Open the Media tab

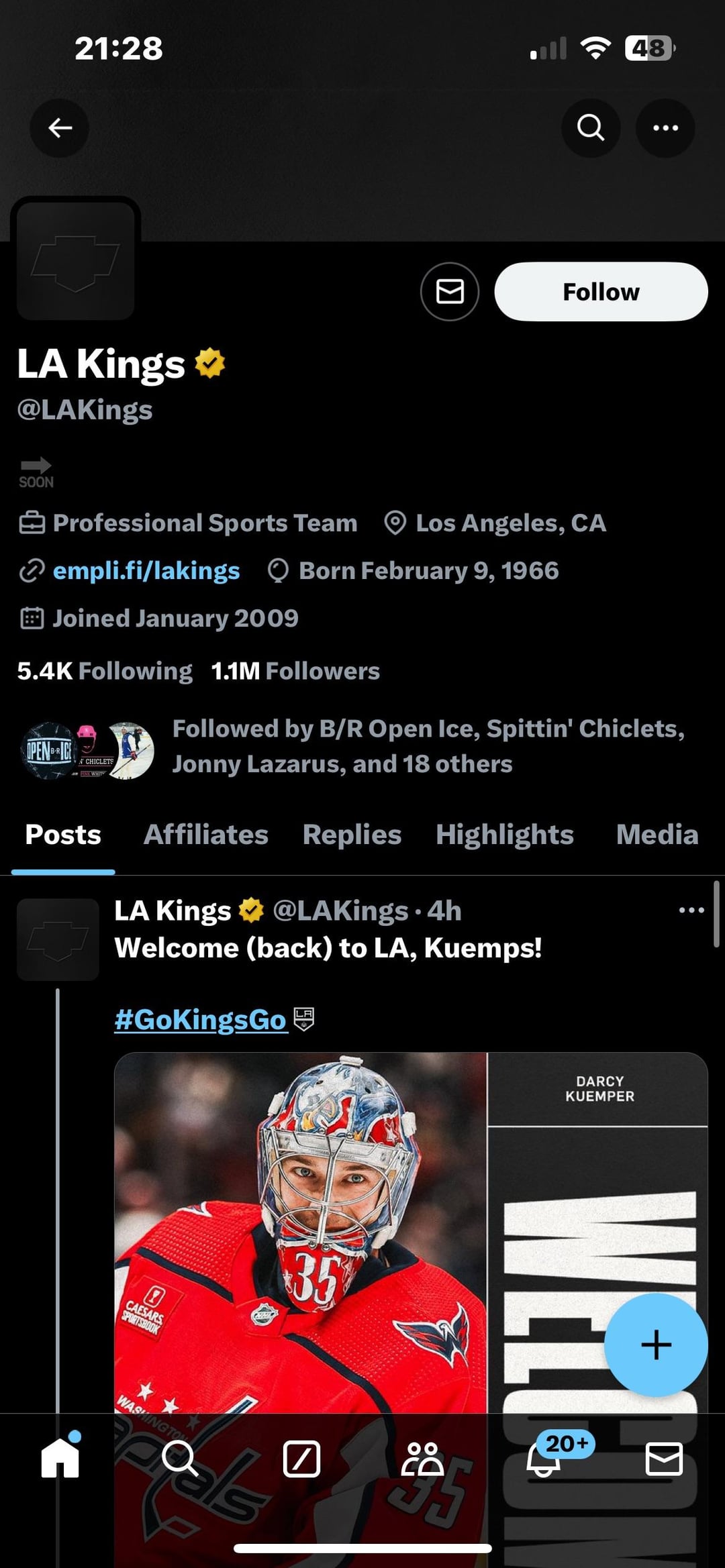coord(657,835)
